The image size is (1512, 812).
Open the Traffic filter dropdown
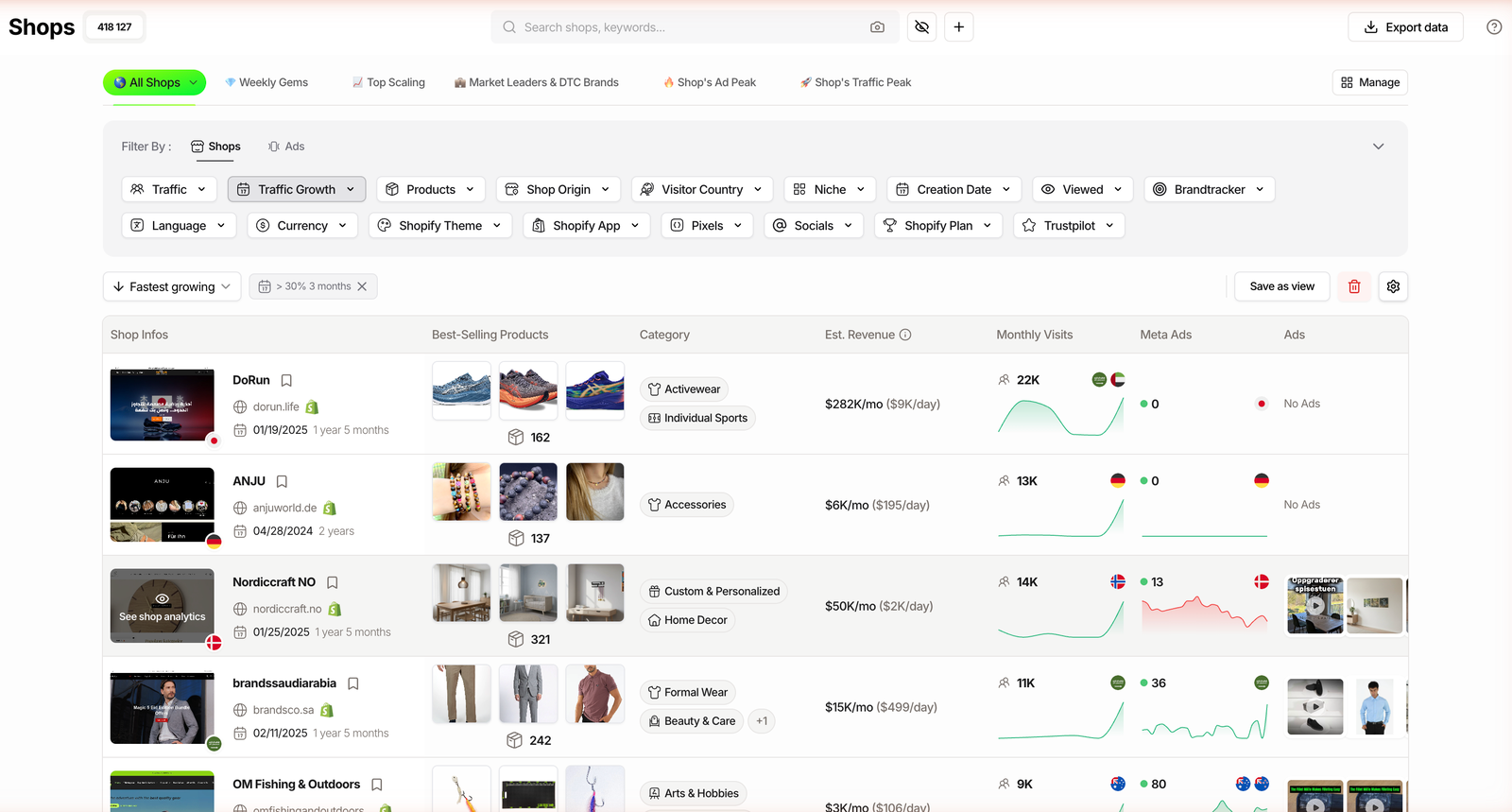169,189
